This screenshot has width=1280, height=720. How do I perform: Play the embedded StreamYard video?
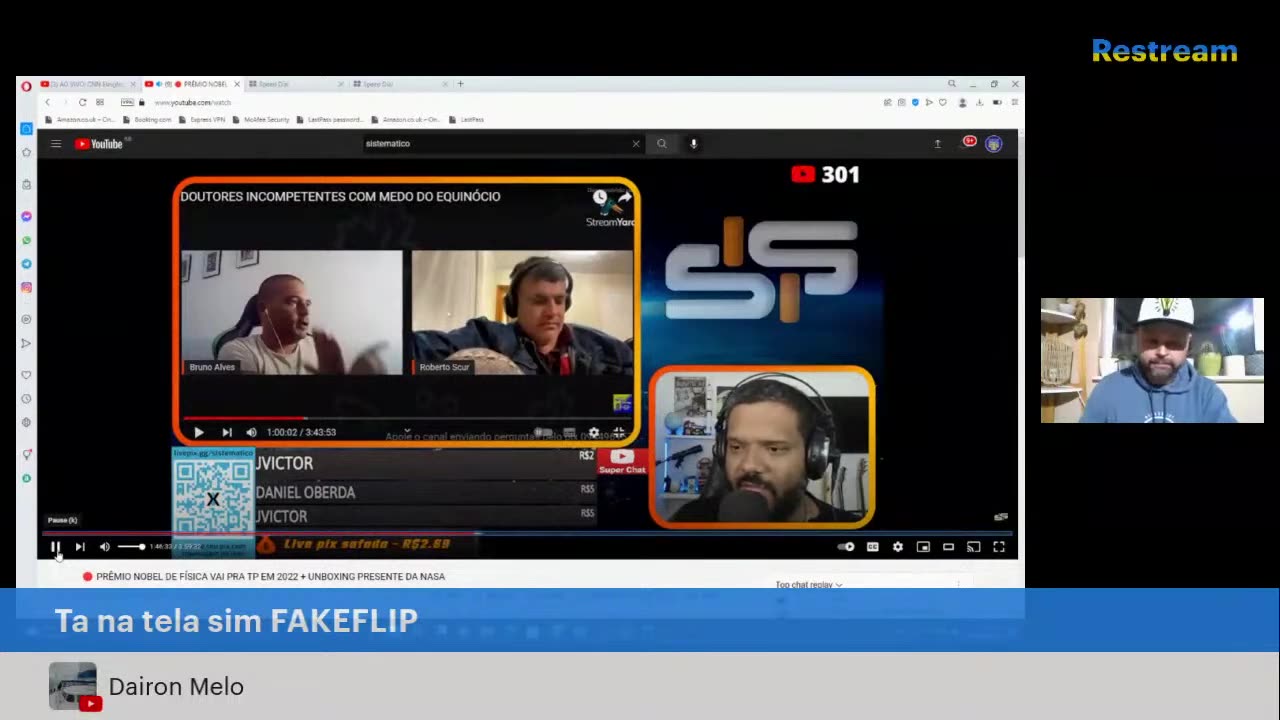[198, 432]
